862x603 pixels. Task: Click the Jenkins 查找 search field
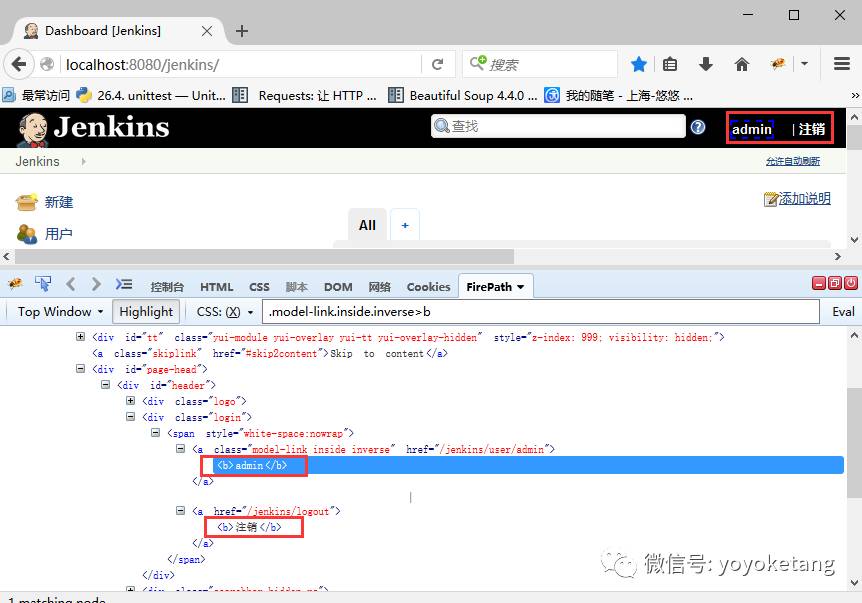click(558, 126)
